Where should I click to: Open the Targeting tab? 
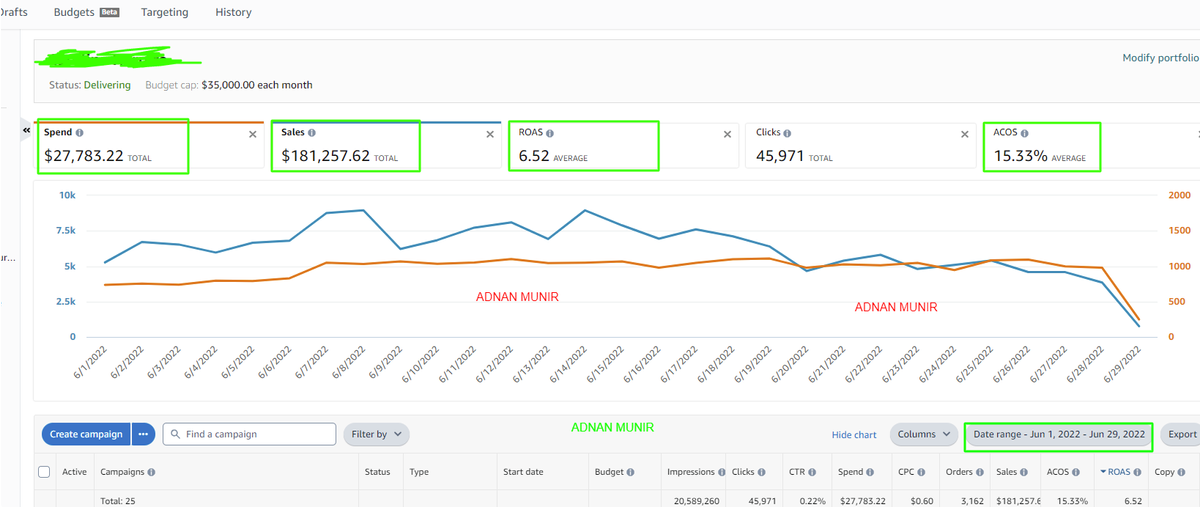[164, 13]
